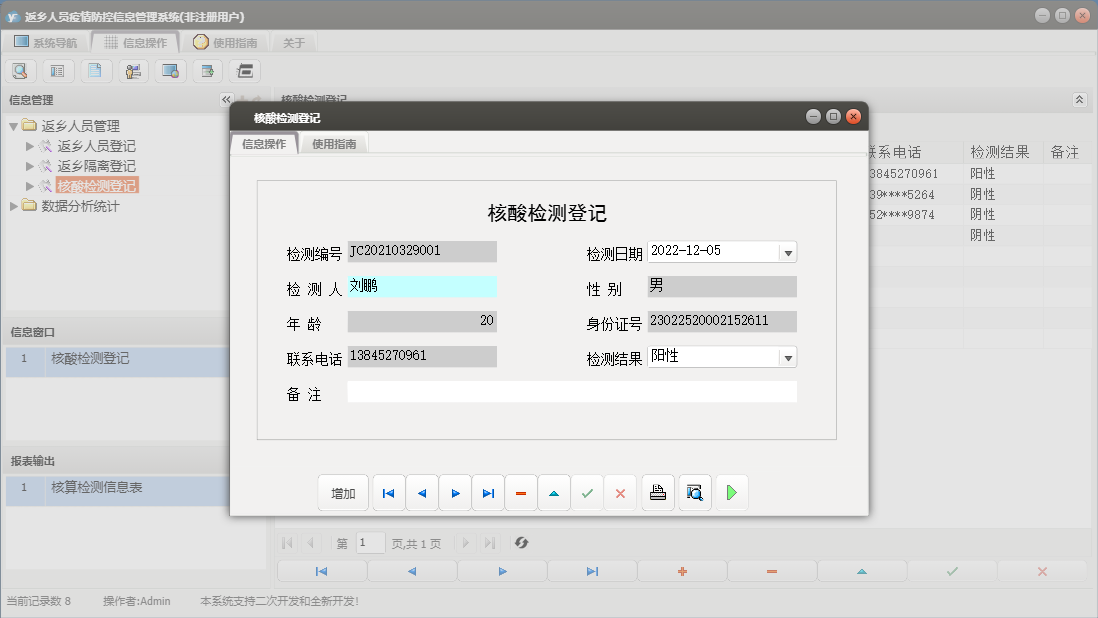Click the document view icon in the toolbar
Image resolution: width=1098 pixels, height=618 pixels.
pos(95,70)
